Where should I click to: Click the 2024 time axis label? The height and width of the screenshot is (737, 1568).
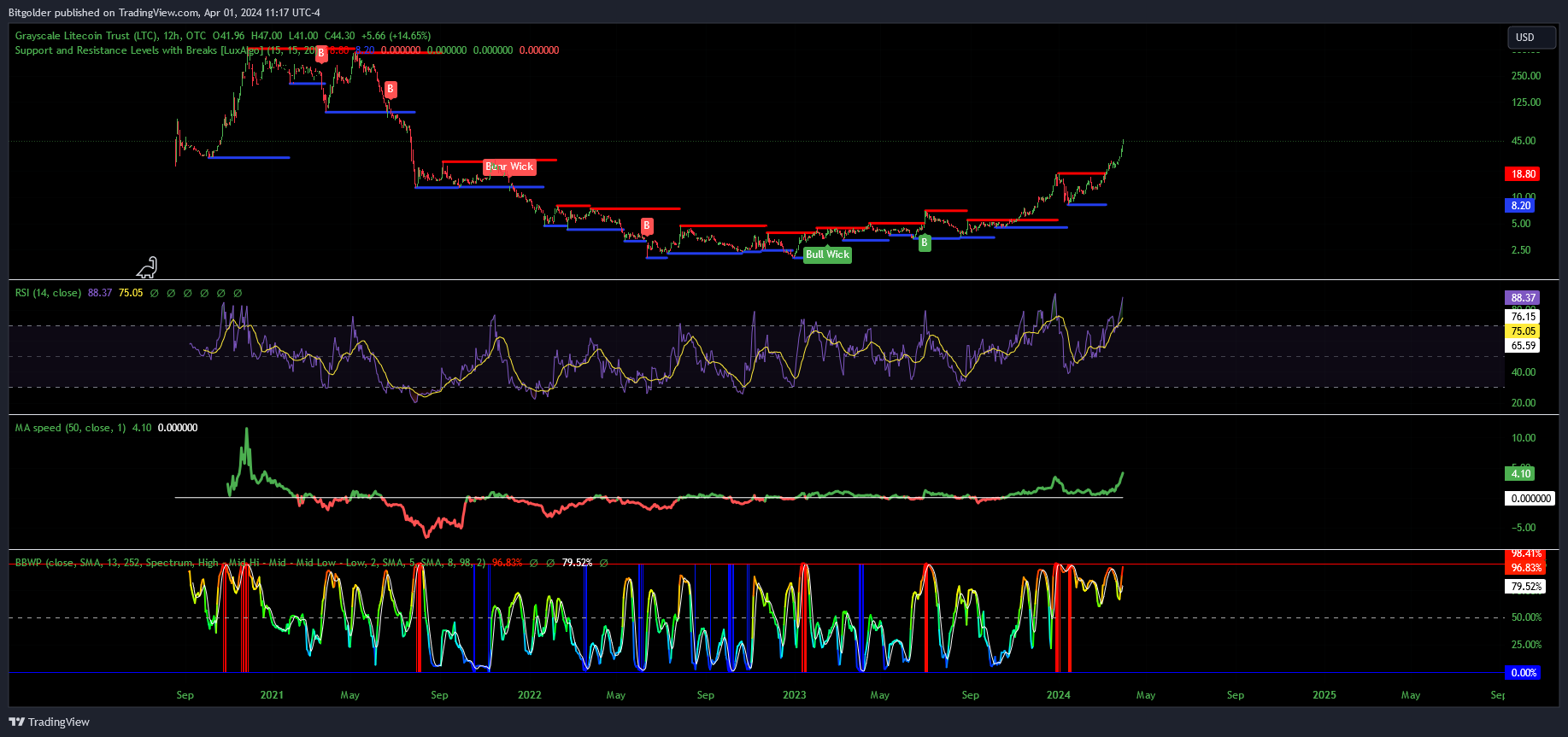click(x=1059, y=695)
